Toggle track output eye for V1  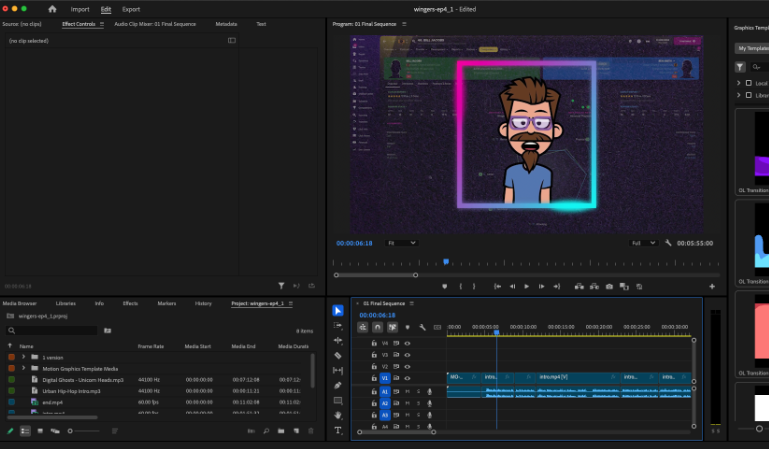coord(408,379)
